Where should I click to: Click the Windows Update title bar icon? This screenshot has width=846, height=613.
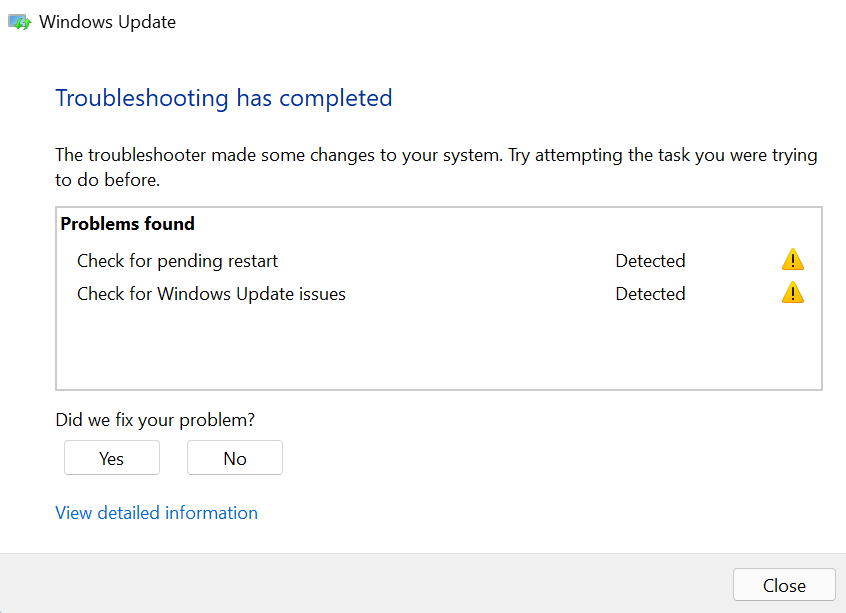(x=20, y=22)
